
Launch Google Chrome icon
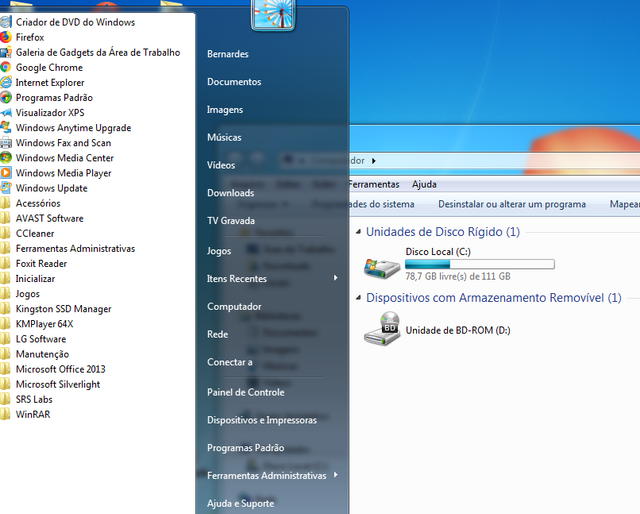click(5, 67)
